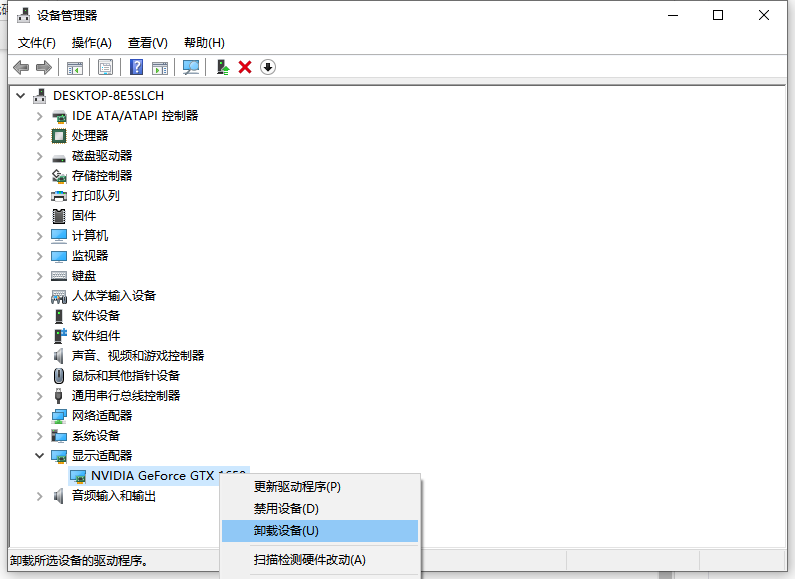Screen dimensions: 795x579
Task: Click the 显示适配器 tree label
Action: pyautogui.click(x=102, y=456)
